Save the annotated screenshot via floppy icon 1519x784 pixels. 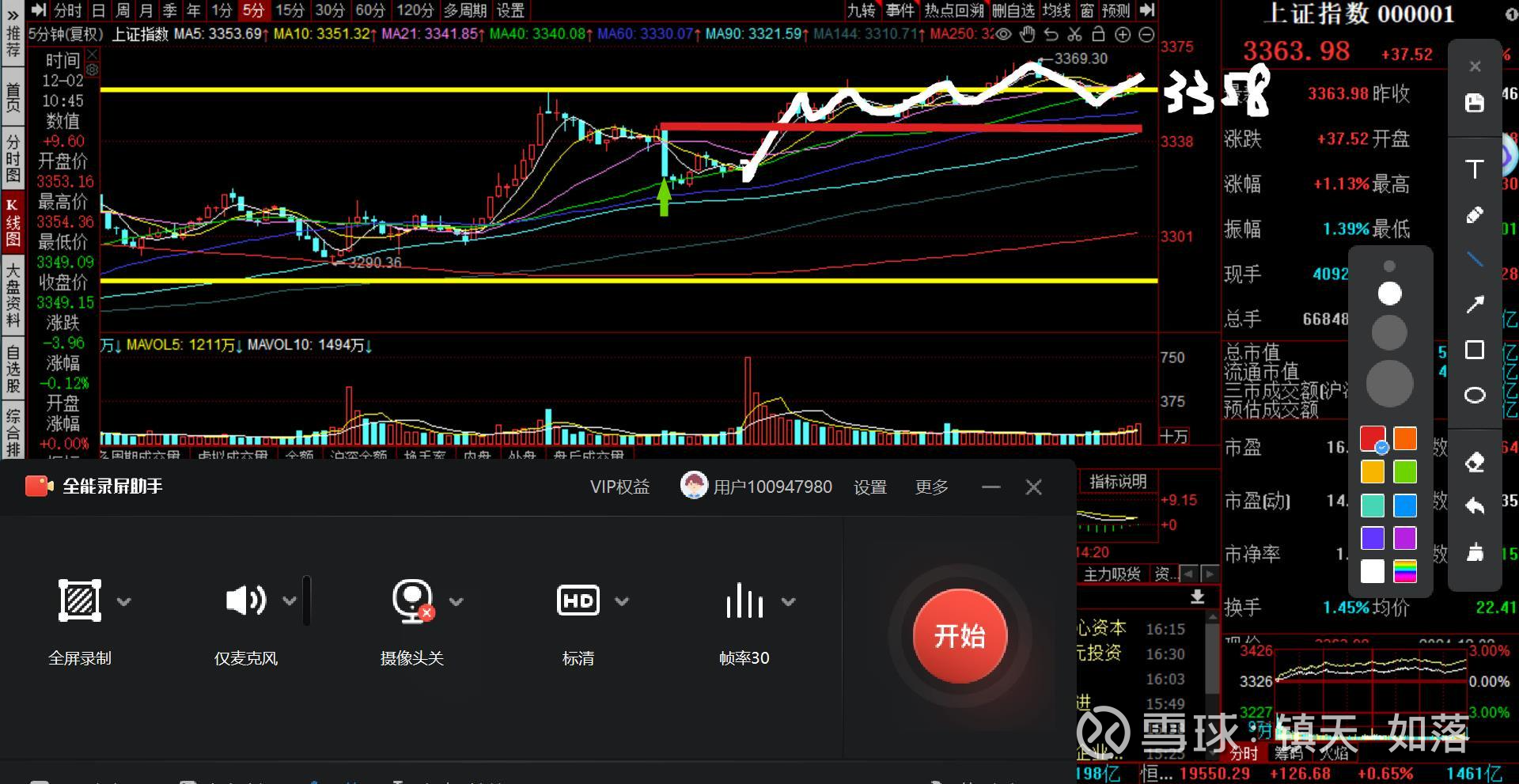click(x=1475, y=103)
